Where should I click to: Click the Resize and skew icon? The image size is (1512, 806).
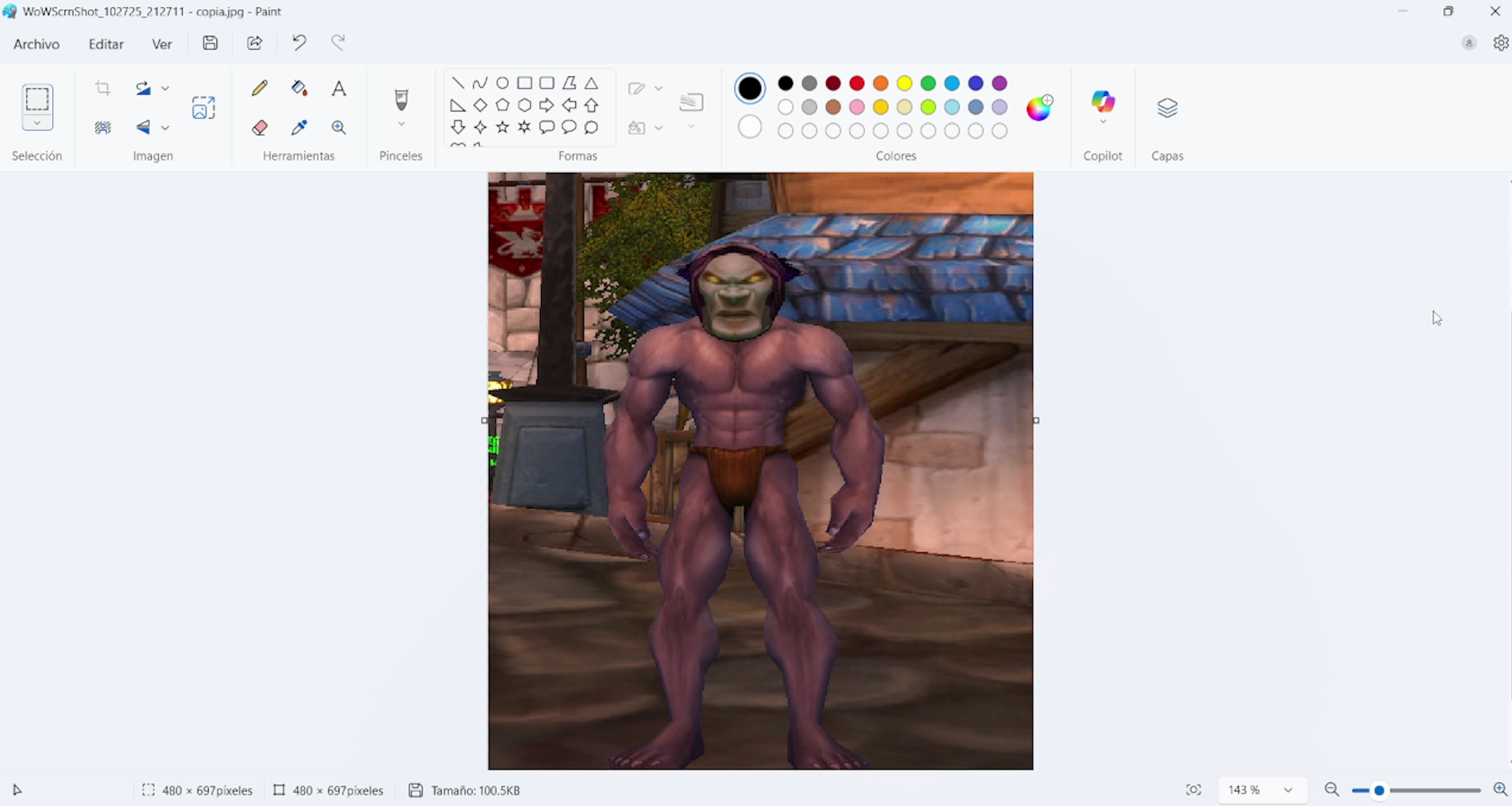[x=143, y=88]
